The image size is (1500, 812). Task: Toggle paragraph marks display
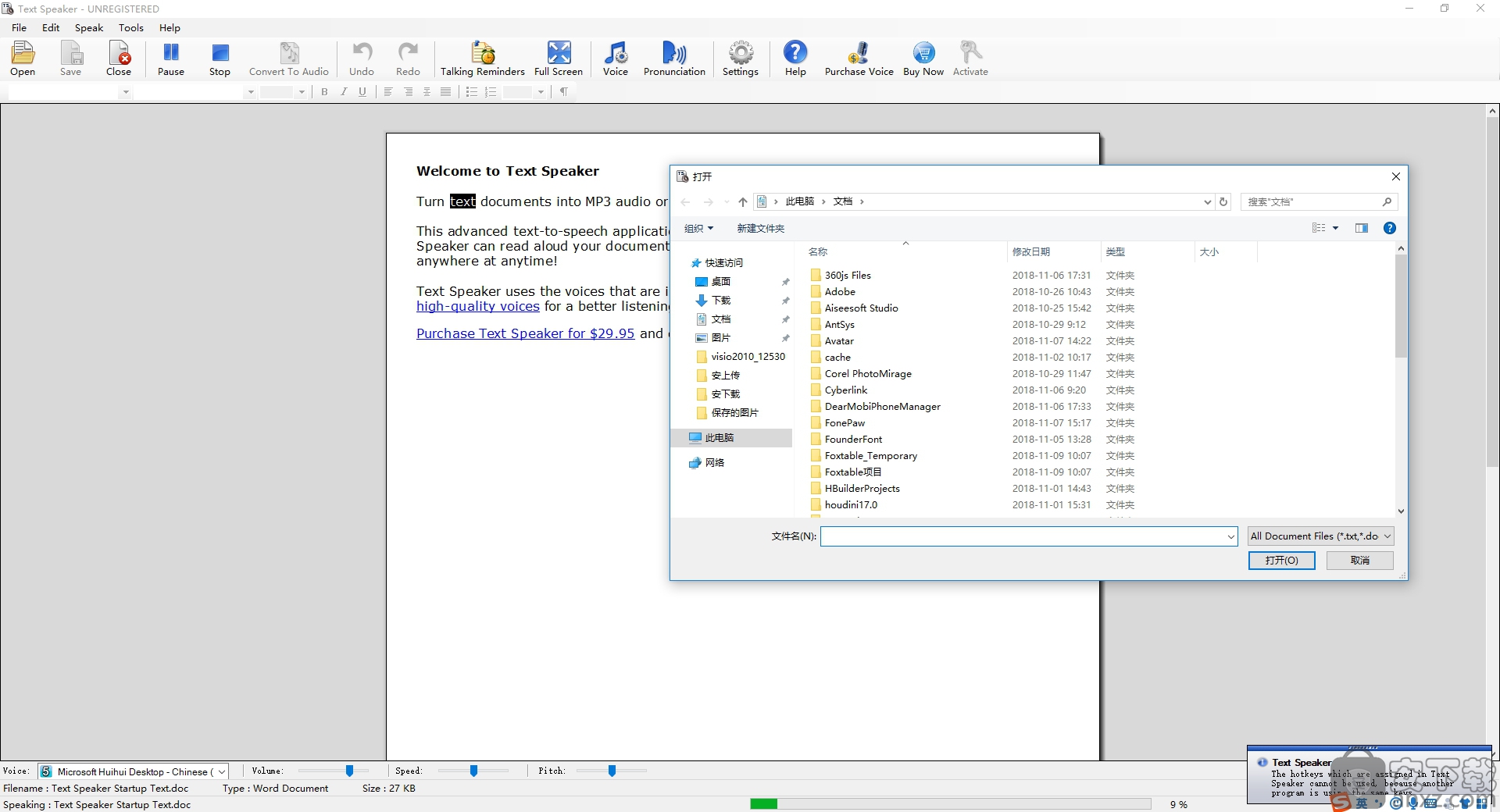point(563,92)
